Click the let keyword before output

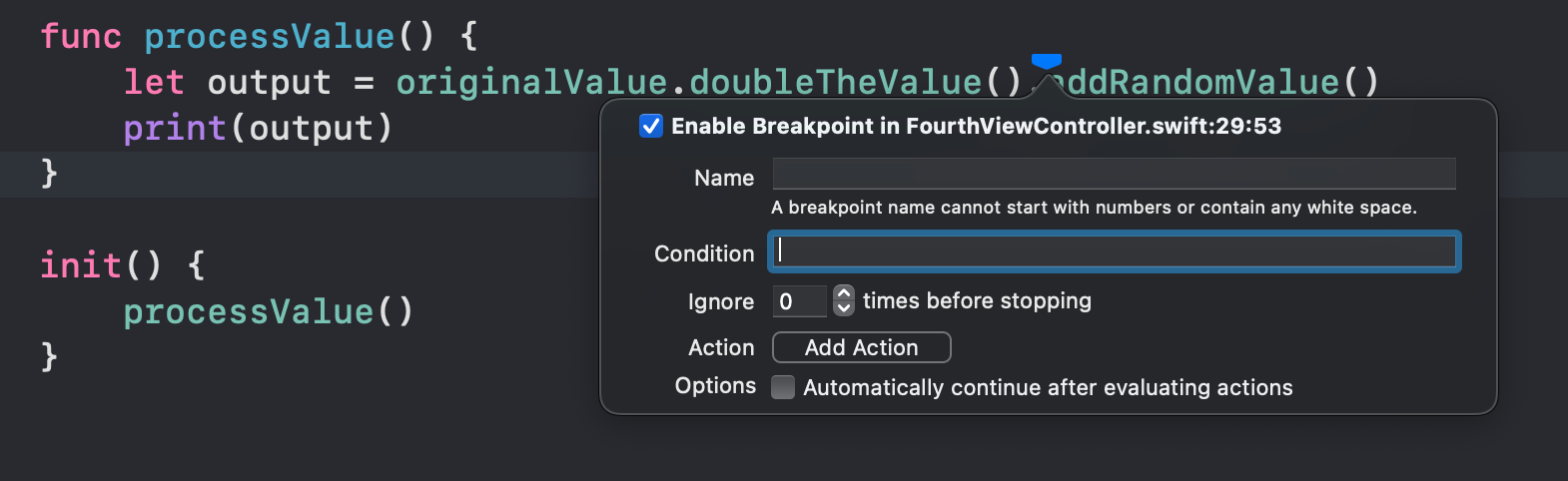pos(154,82)
